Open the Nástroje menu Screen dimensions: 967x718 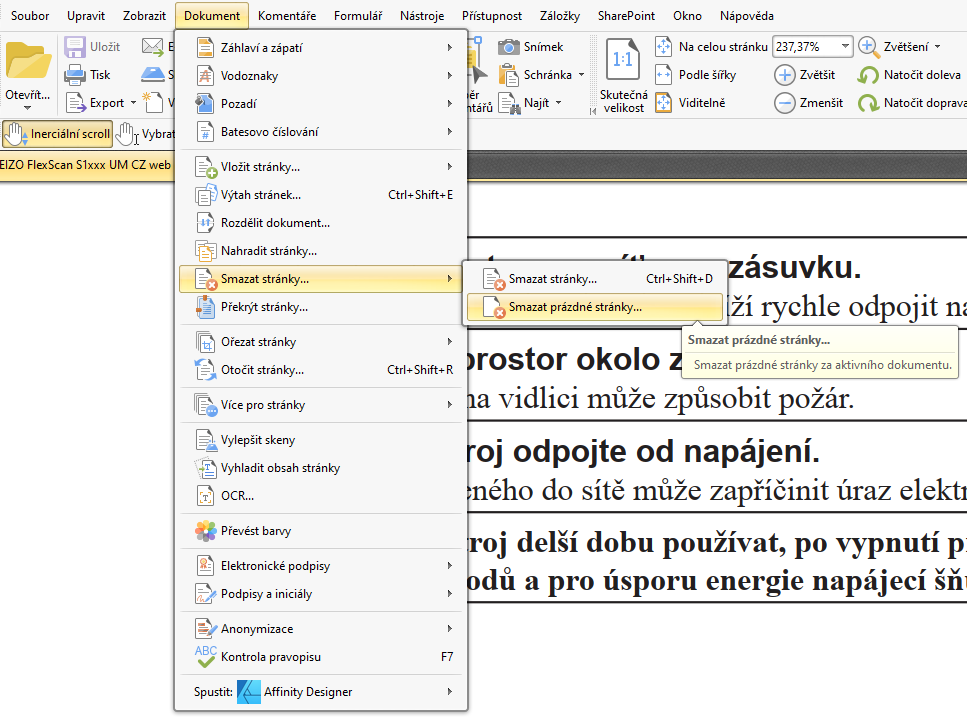pos(422,15)
